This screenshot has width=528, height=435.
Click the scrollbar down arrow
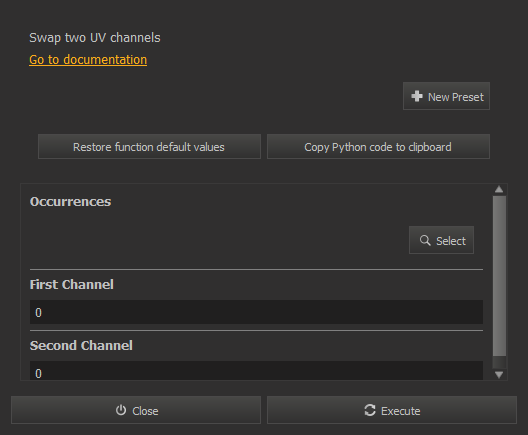click(x=499, y=374)
